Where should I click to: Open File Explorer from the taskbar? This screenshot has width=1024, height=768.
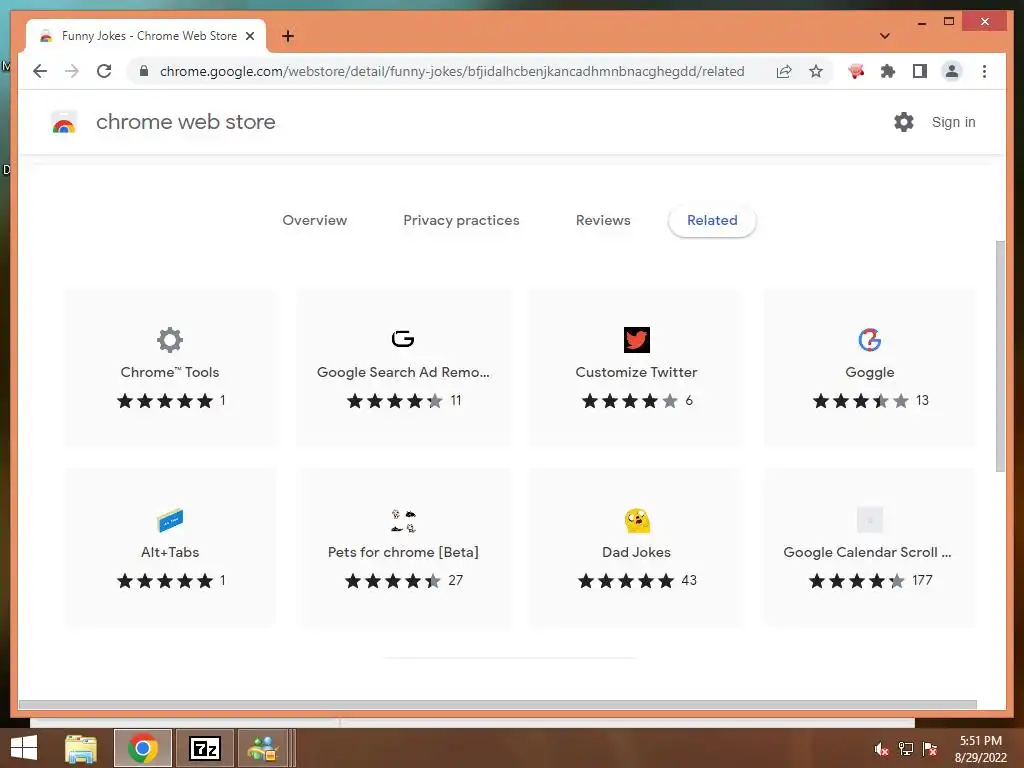[x=81, y=748]
